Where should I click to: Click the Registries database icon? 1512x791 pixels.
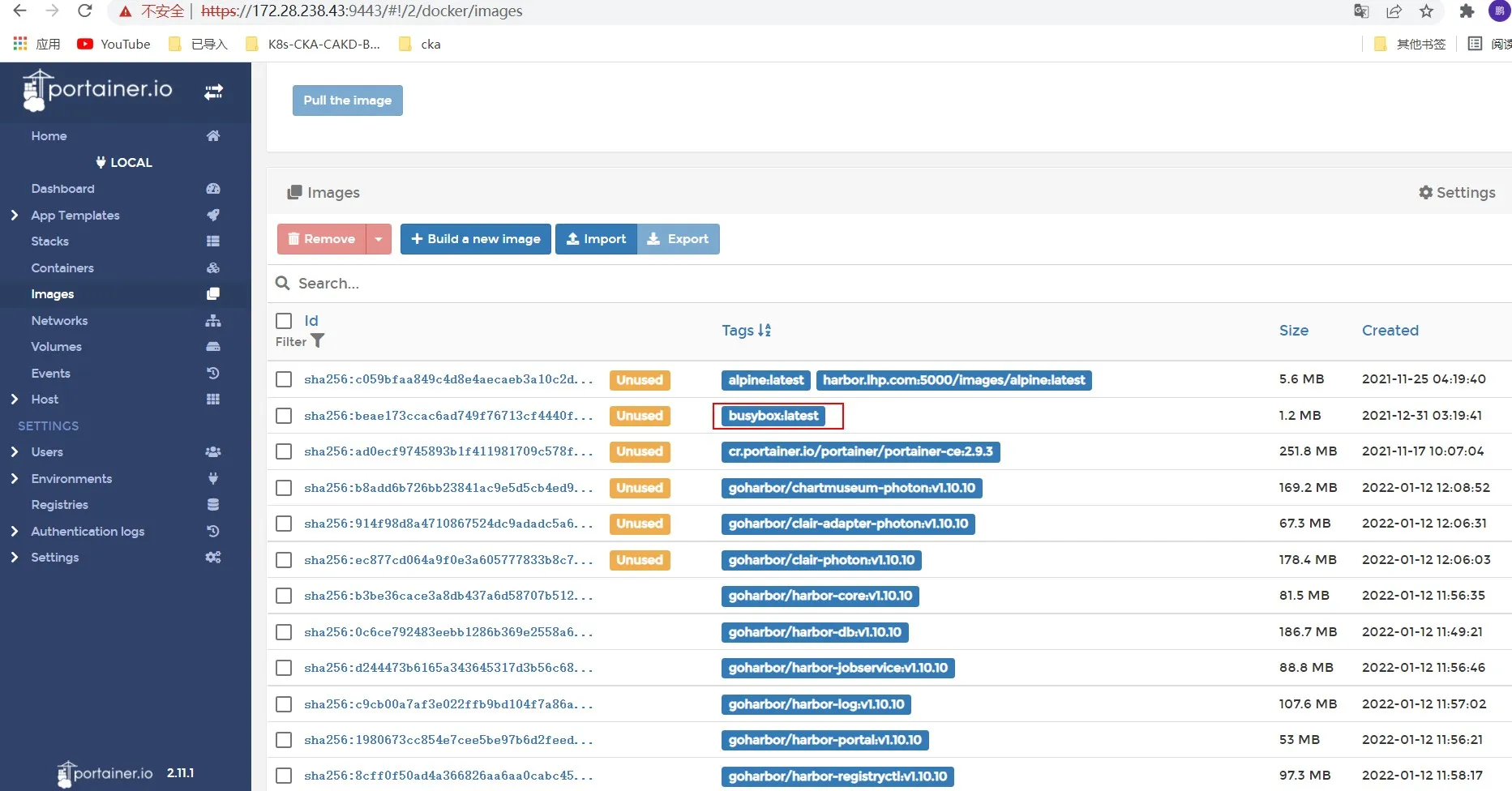tap(213, 504)
